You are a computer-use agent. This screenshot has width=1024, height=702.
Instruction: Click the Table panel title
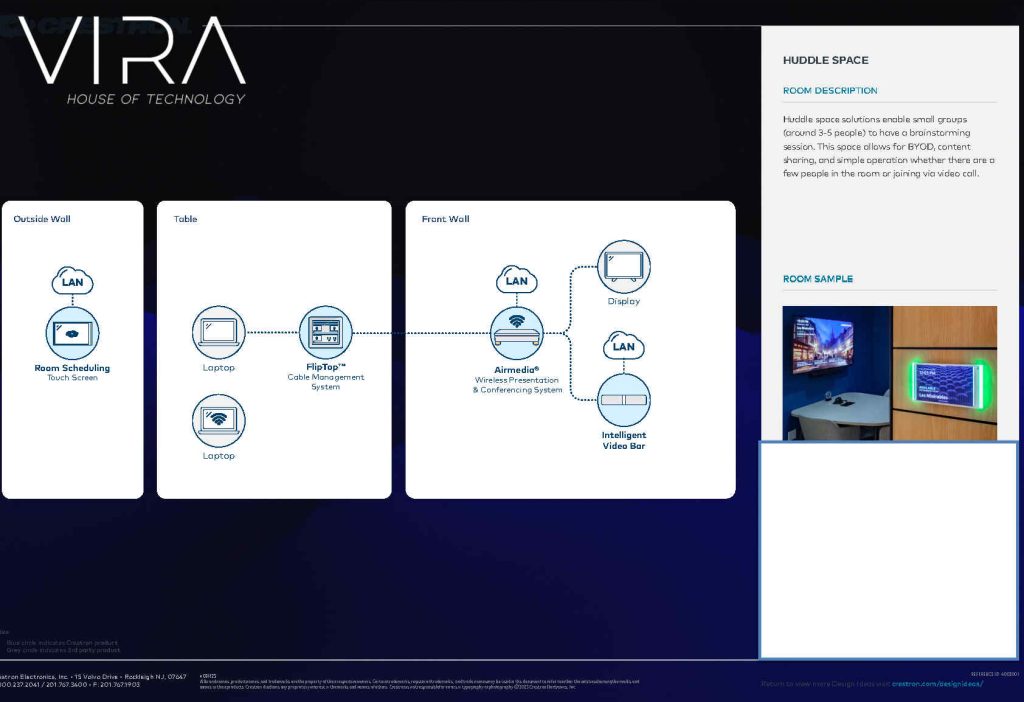point(185,219)
